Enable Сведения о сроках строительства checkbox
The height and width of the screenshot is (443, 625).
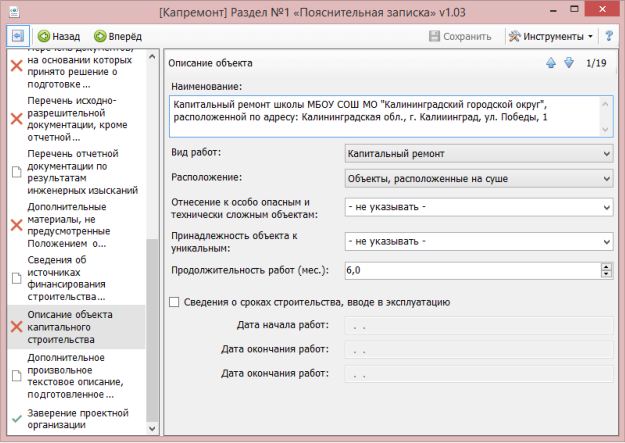(x=174, y=302)
